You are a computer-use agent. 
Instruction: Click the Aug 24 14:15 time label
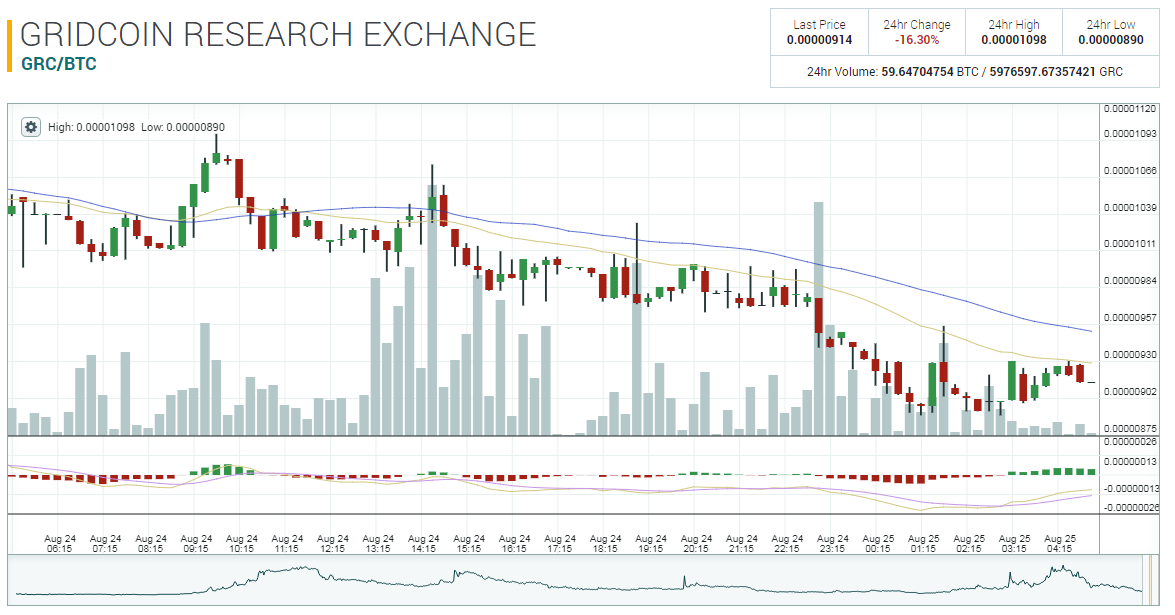(423, 544)
